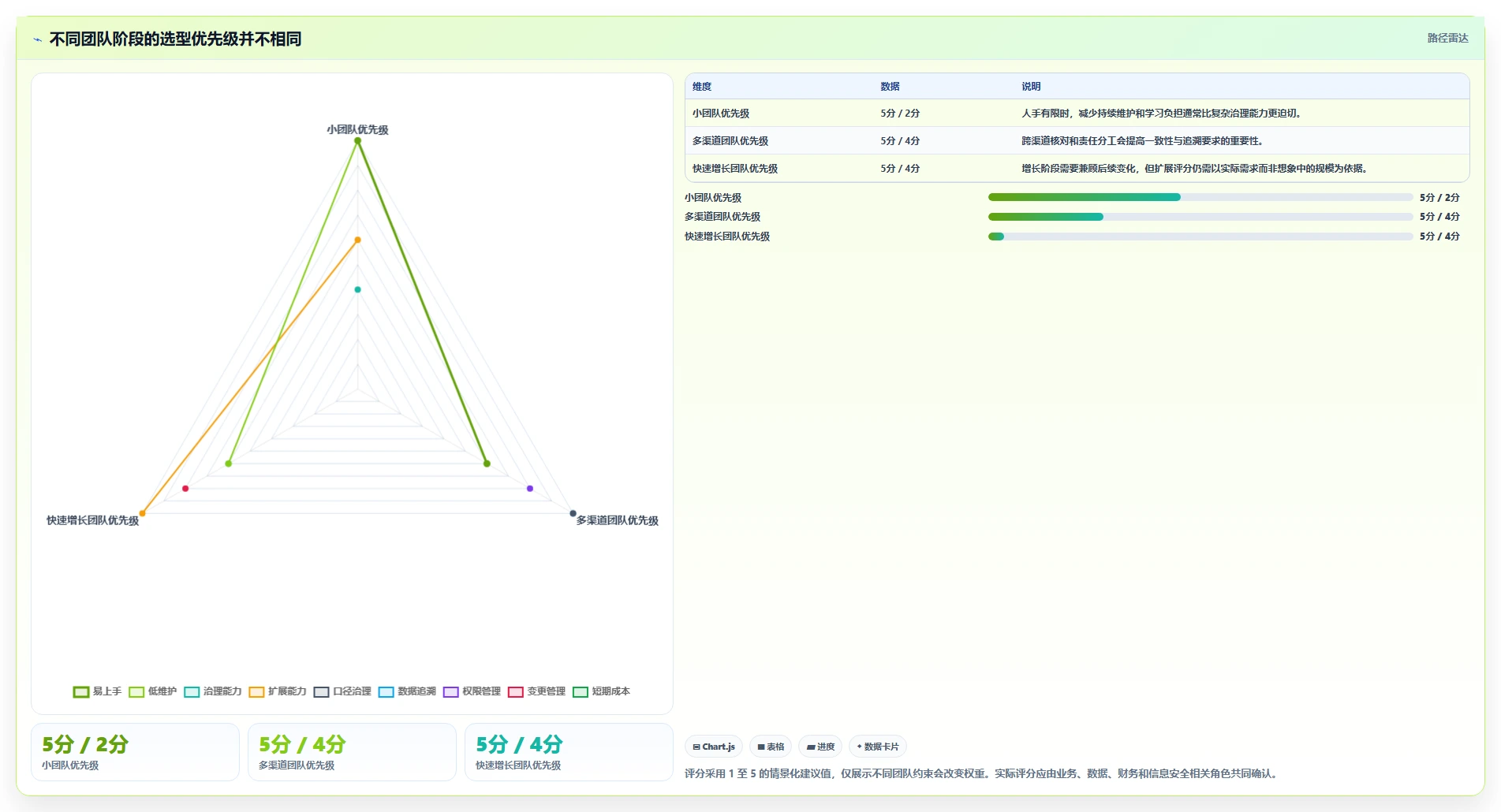Click the orange data point on the top axis

tap(357, 240)
